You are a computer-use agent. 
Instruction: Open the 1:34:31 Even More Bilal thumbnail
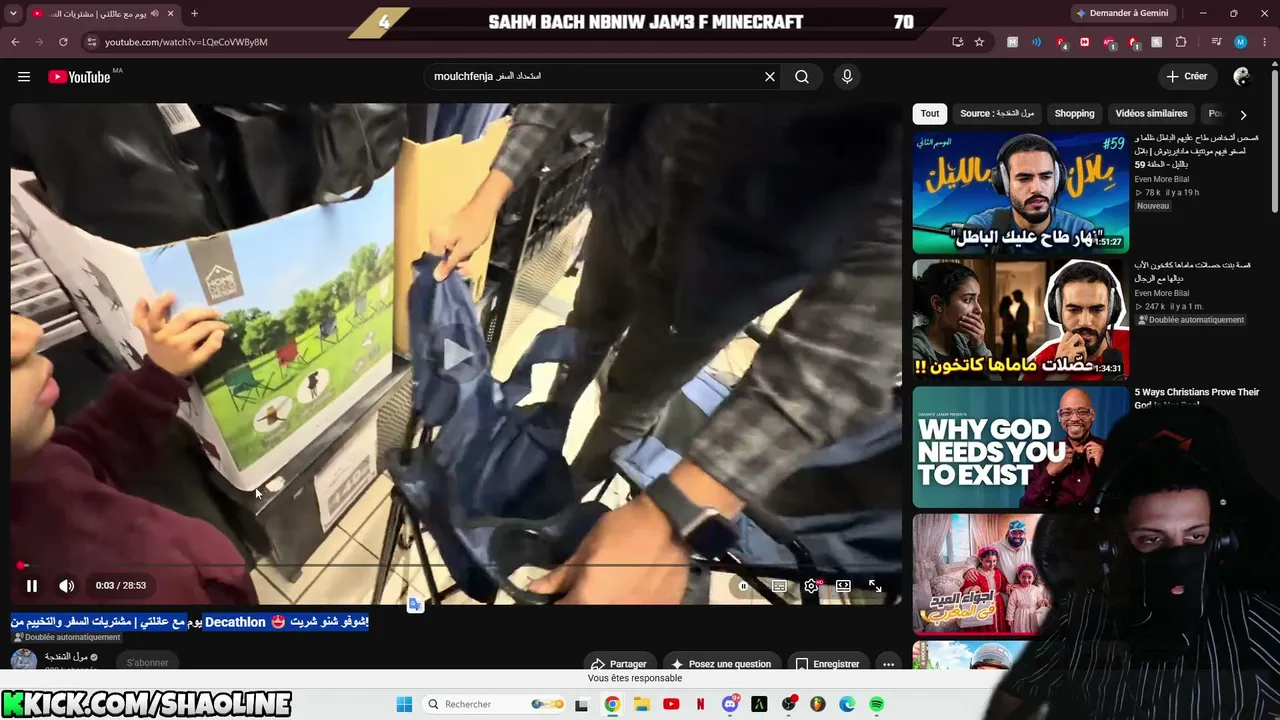tap(1020, 320)
